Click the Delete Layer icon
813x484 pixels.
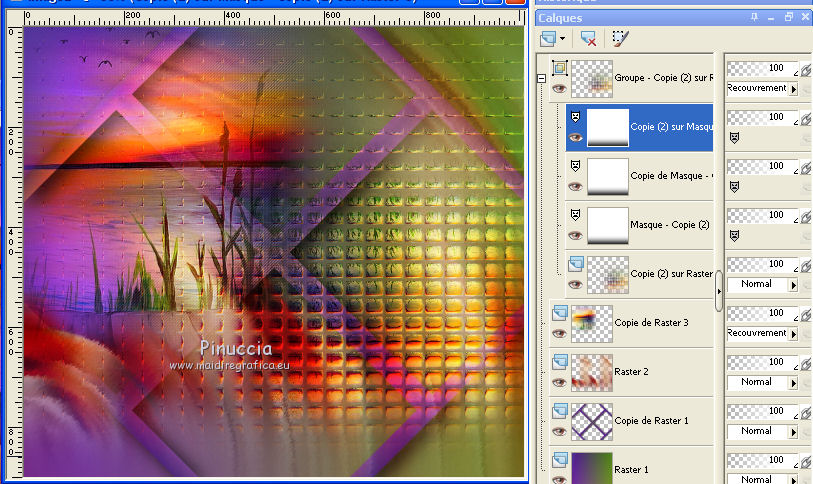point(588,39)
